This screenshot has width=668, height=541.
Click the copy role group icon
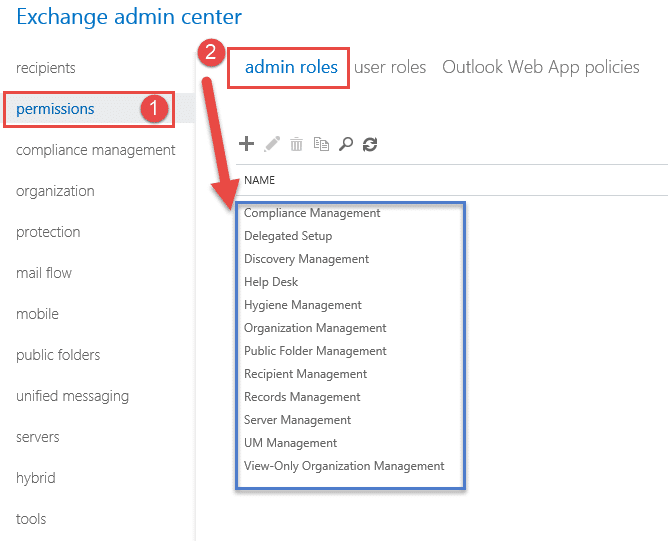tap(321, 144)
